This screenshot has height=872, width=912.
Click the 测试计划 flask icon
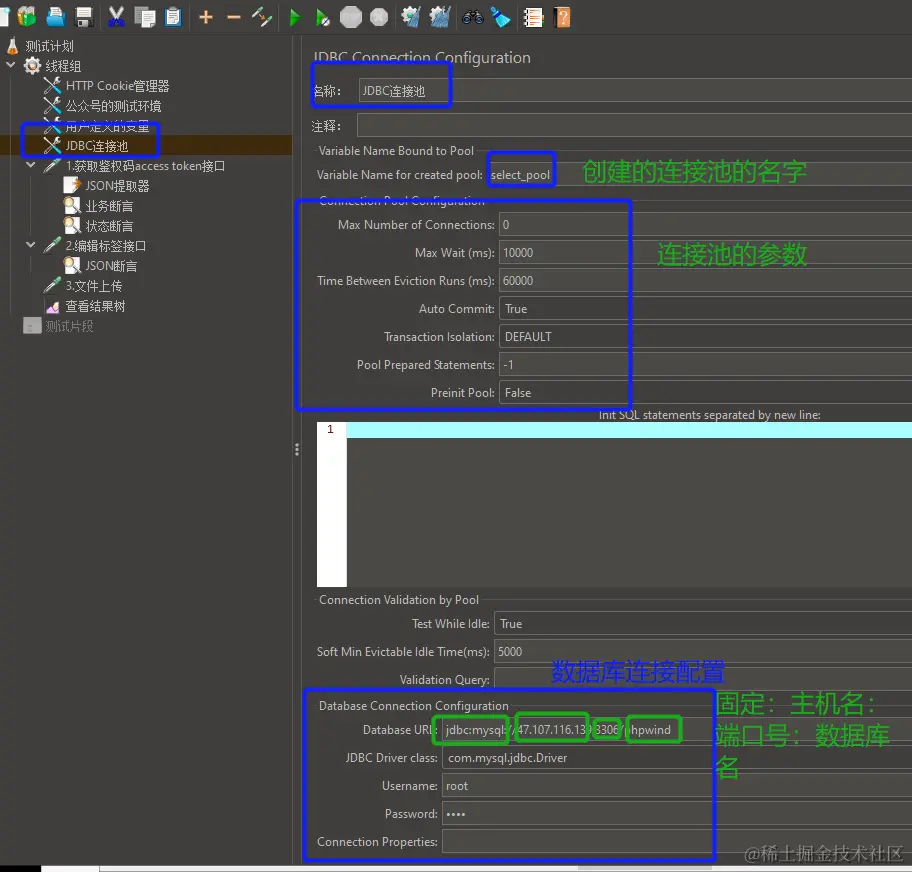[x=12, y=45]
